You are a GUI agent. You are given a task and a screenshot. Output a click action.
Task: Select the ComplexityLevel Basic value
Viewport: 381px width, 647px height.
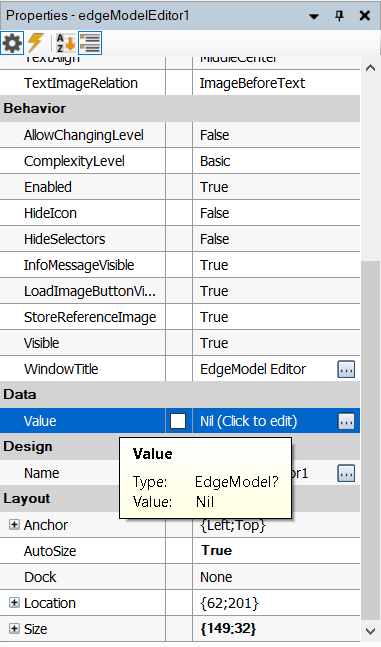tap(276, 161)
